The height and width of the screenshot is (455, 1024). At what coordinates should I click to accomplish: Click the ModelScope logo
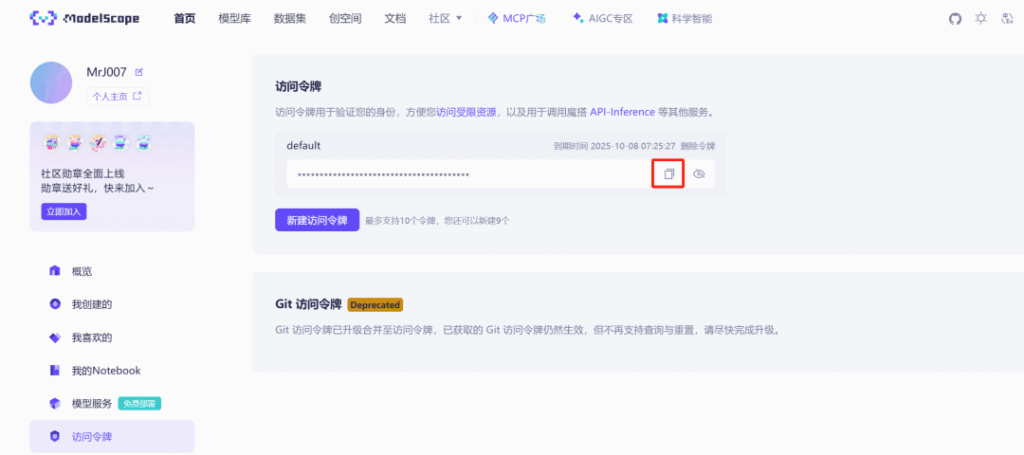[85, 18]
